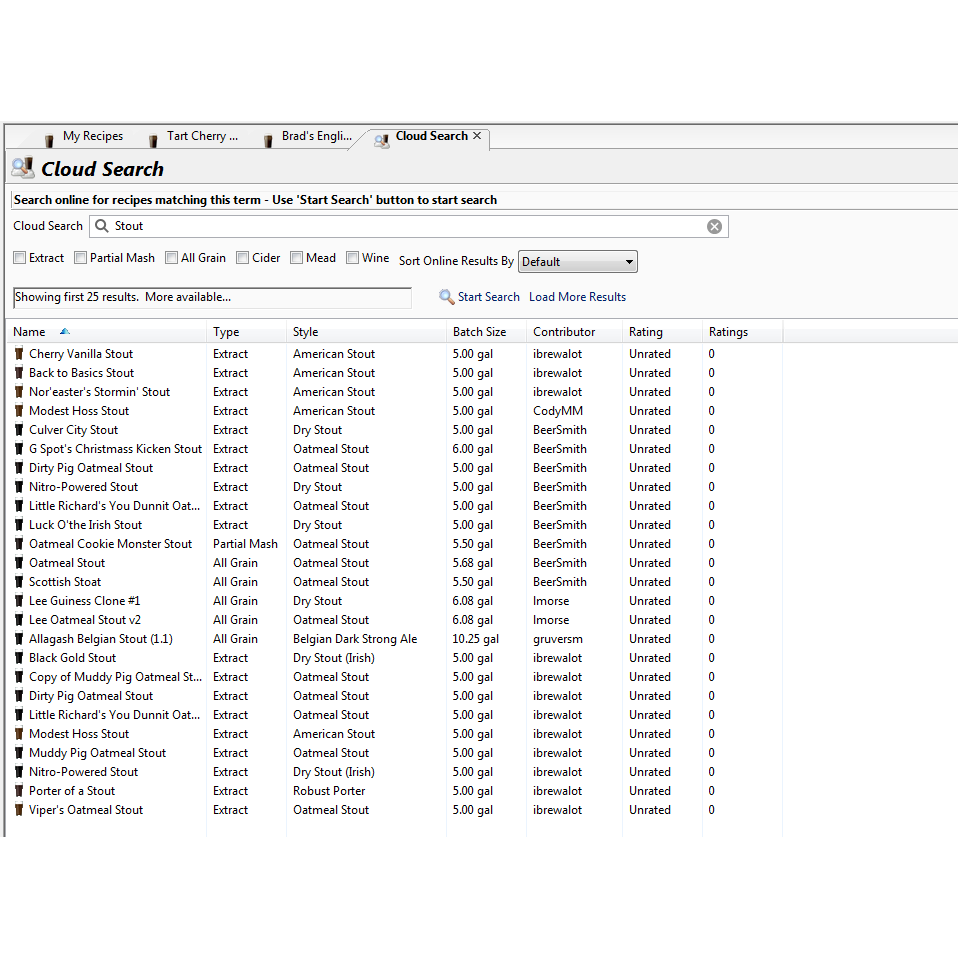Click the beer icon next to Oatmeal Cookie Monster Stout
Image resolution: width=958 pixels, height=958 pixels.
pyautogui.click(x=19, y=544)
